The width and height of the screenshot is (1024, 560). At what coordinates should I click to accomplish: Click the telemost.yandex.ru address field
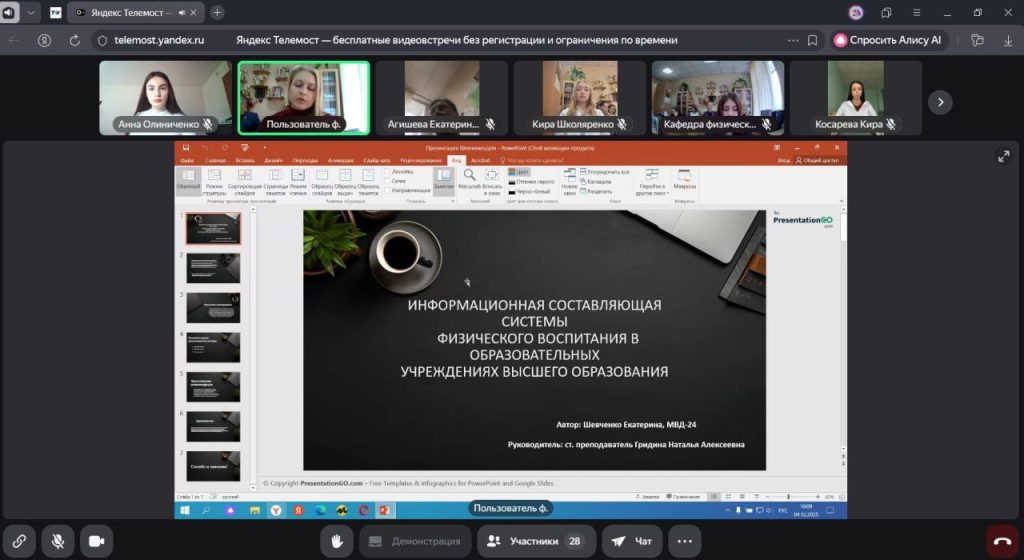(159, 40)
